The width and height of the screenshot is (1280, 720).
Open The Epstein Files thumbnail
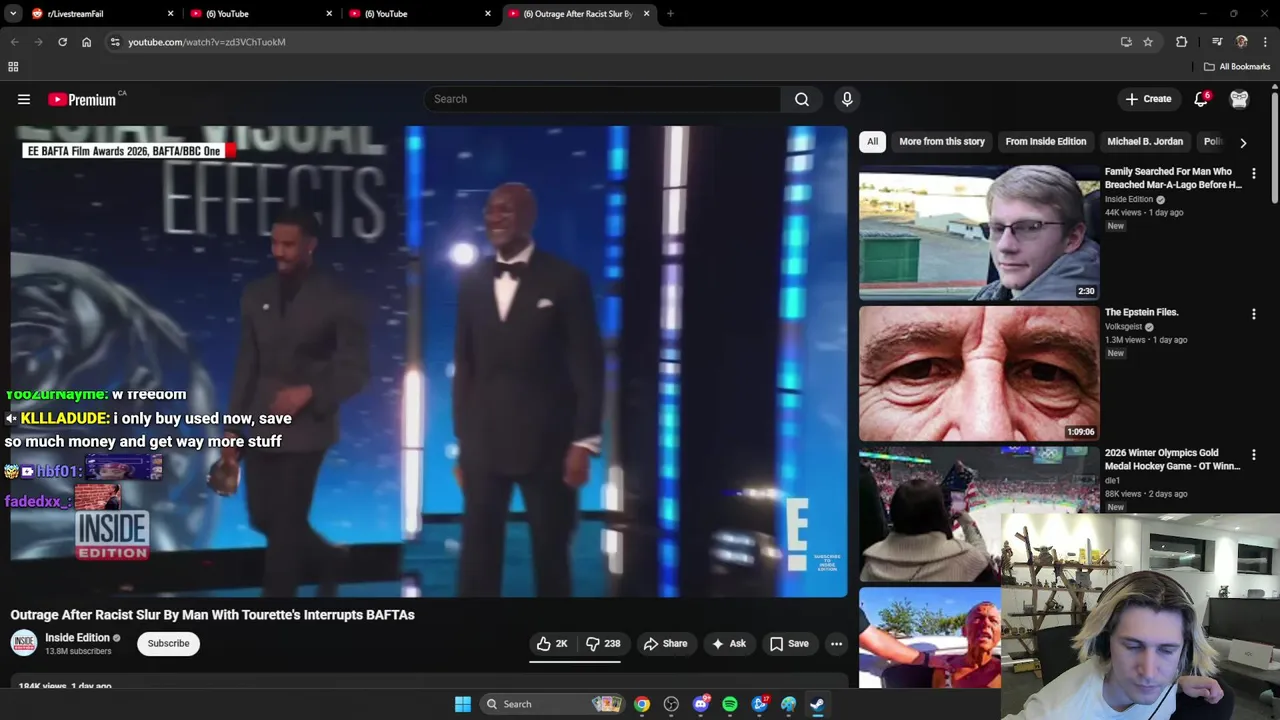(979, 374)
